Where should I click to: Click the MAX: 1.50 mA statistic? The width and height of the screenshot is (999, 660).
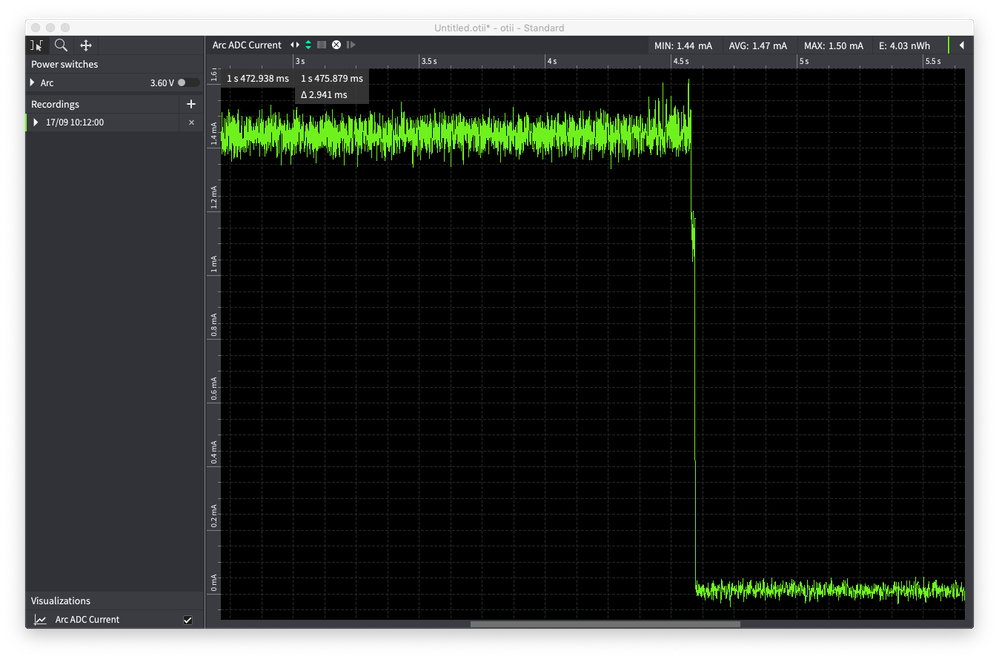833,46
